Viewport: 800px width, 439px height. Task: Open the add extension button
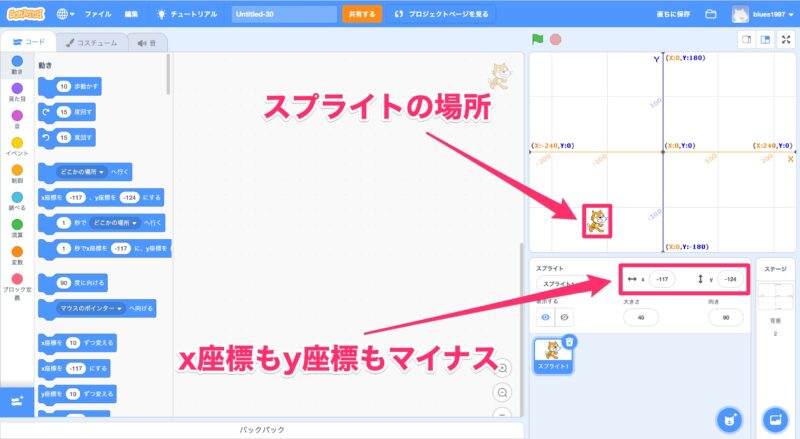[x=16, y=400]
